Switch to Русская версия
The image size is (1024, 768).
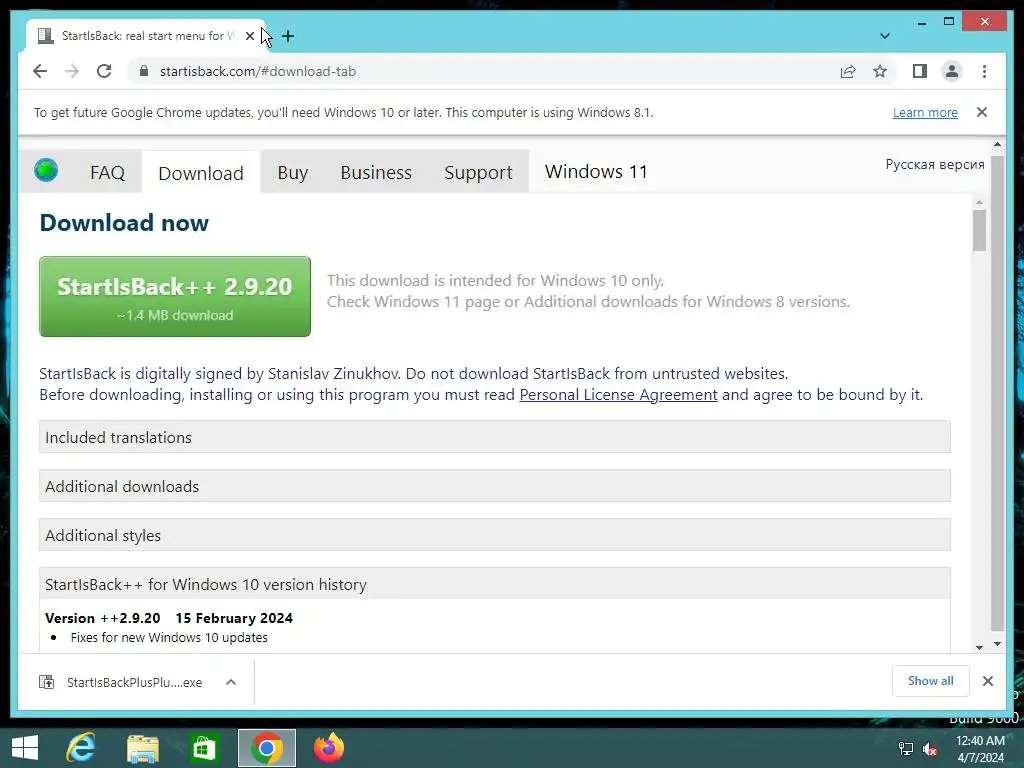(935, 164)
